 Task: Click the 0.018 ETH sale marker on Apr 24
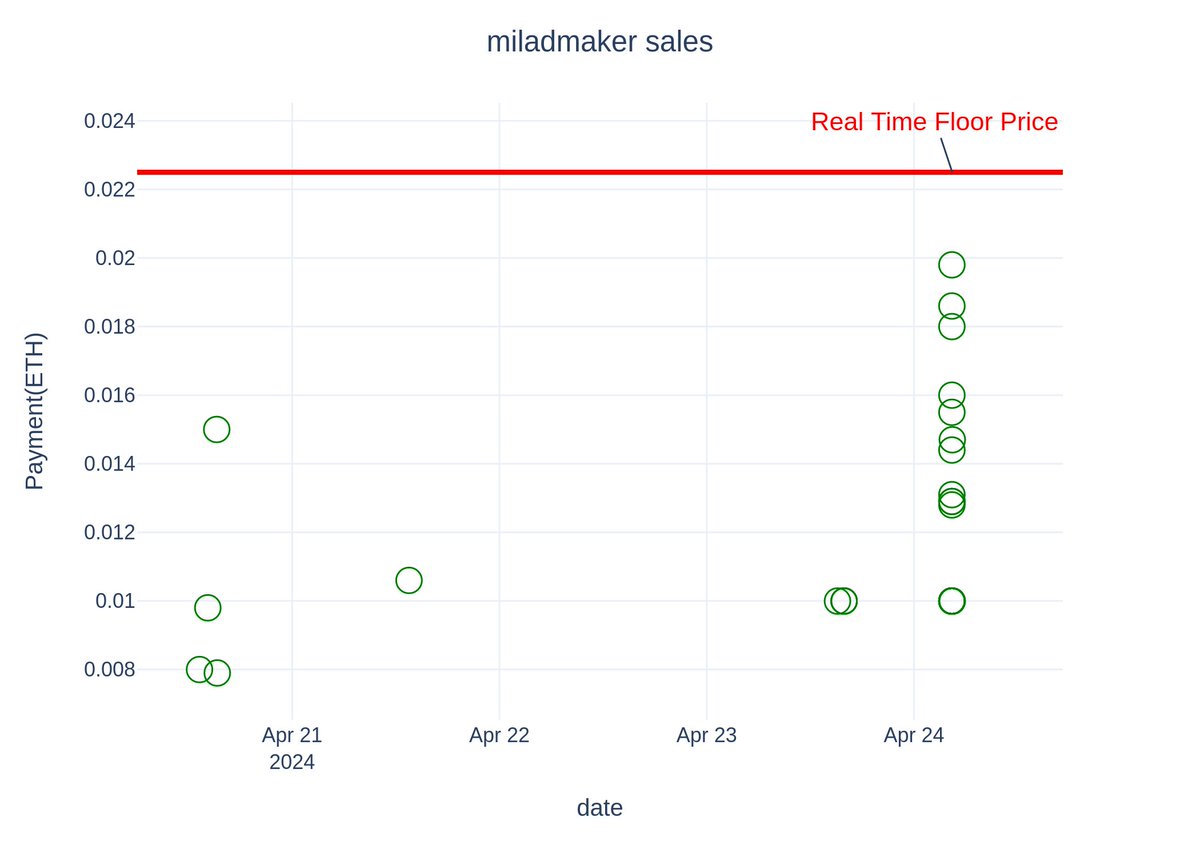[952, 326]
